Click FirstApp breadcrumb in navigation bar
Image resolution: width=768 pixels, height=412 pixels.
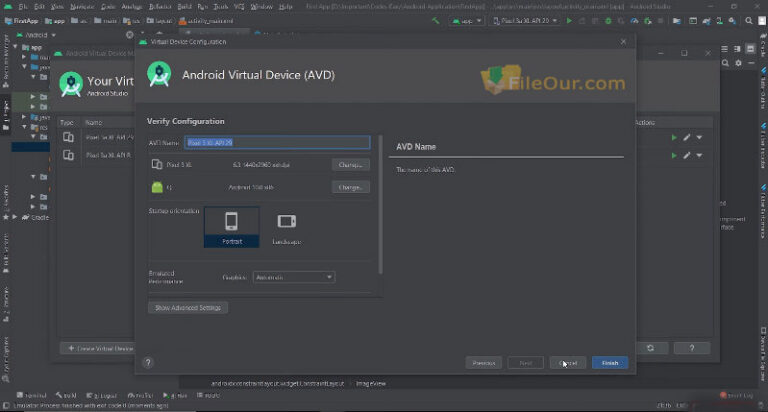pos(21,21)
